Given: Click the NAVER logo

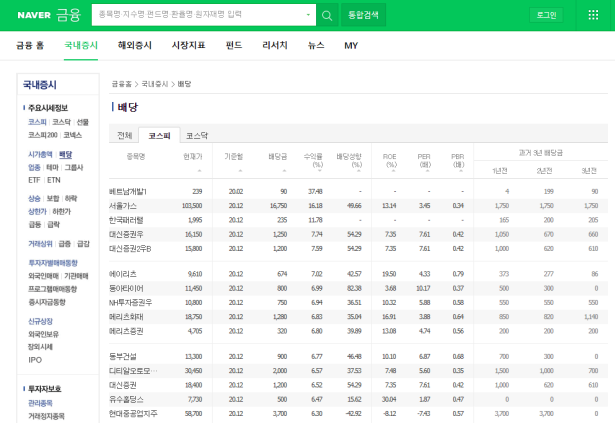Looking at the screenshot, I should pyautogui.click(x=34, y=15).
